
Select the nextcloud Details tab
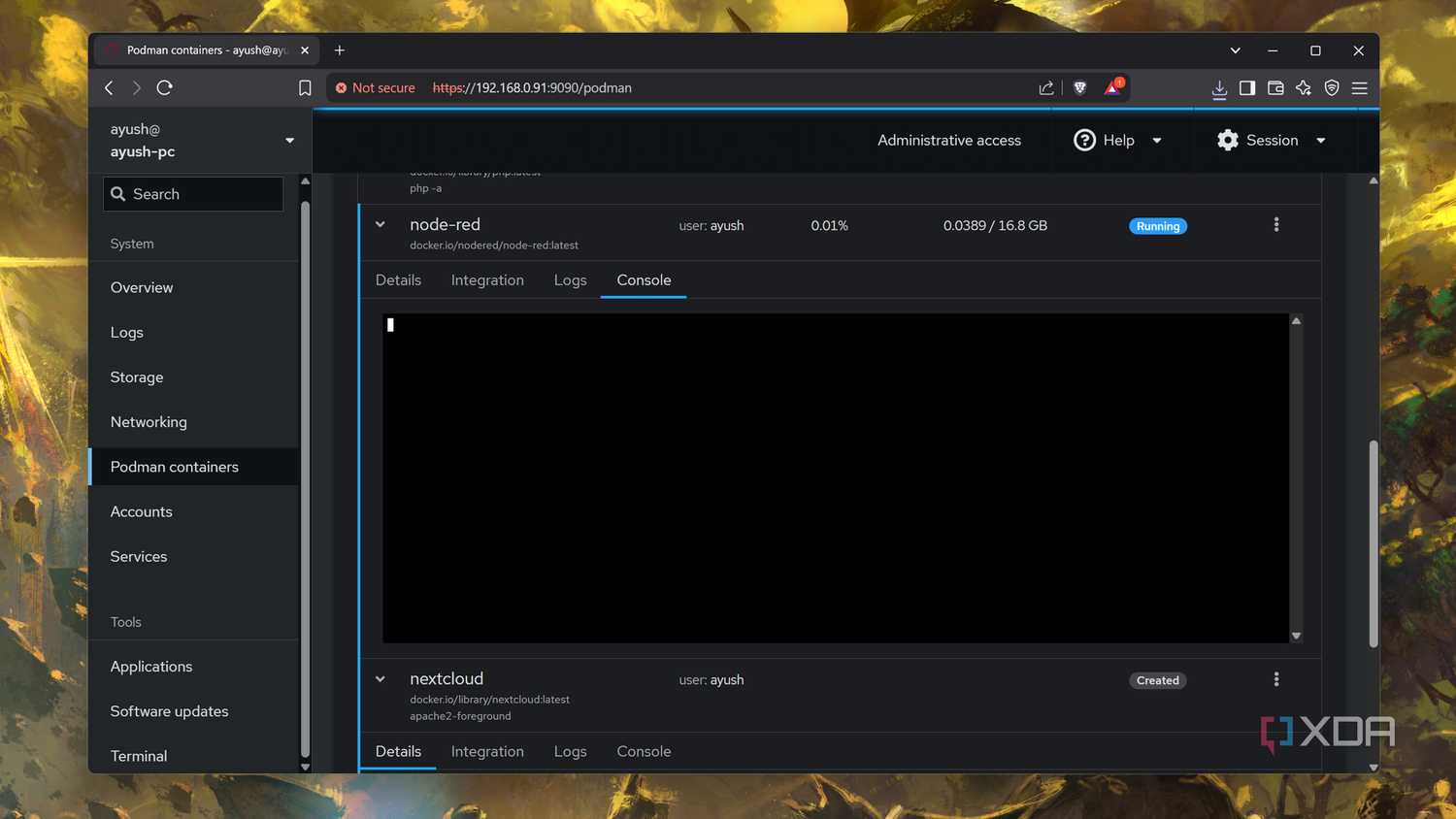coord(398,751)
